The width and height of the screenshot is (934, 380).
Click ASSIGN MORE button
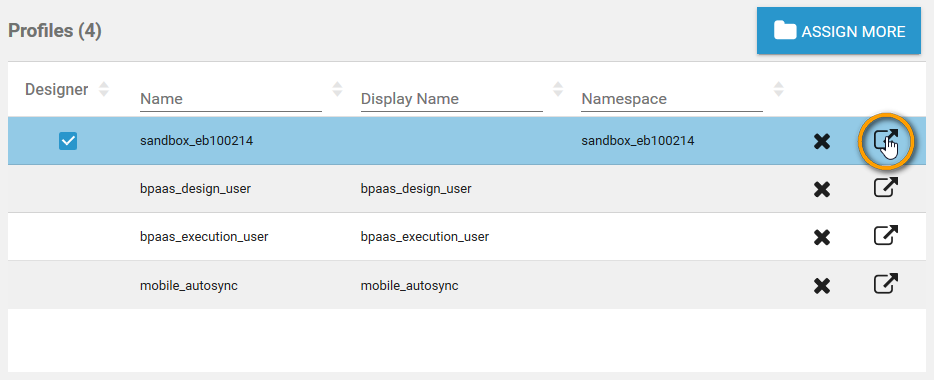click(x=839, y=31)
